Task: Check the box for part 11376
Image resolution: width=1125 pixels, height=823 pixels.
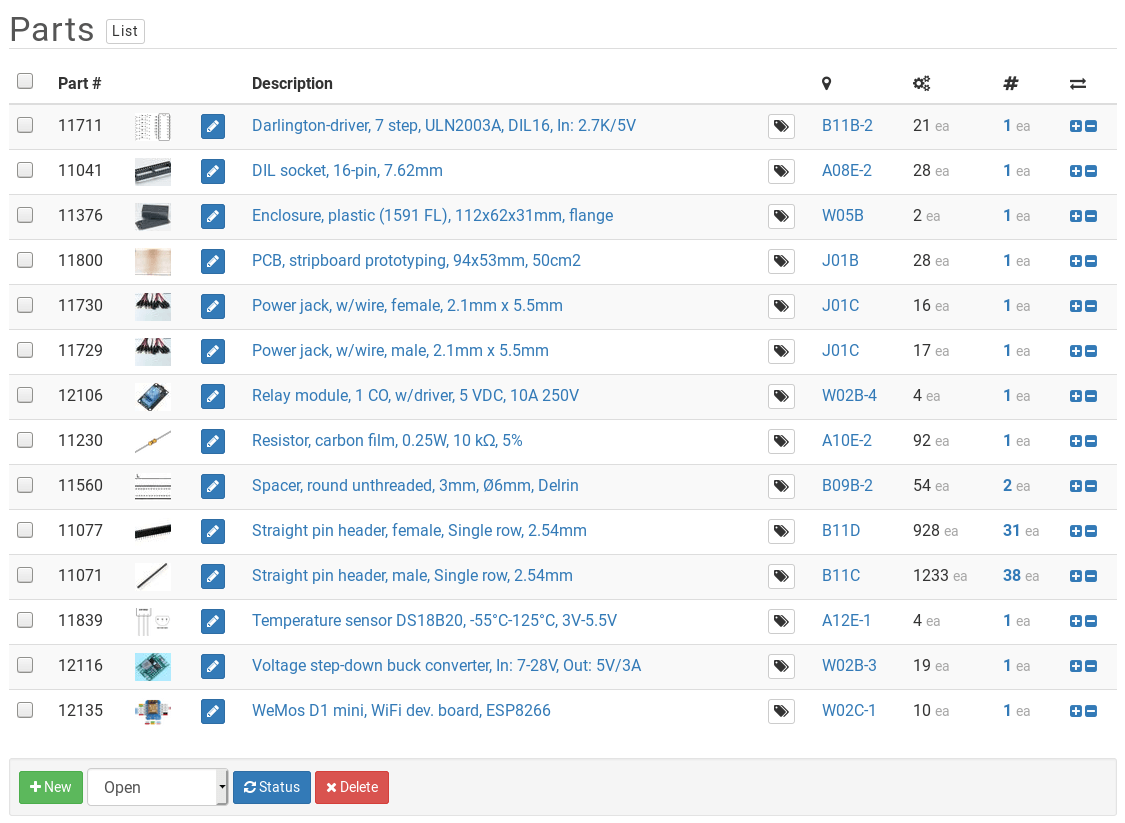Action: (x=25, y=215)
